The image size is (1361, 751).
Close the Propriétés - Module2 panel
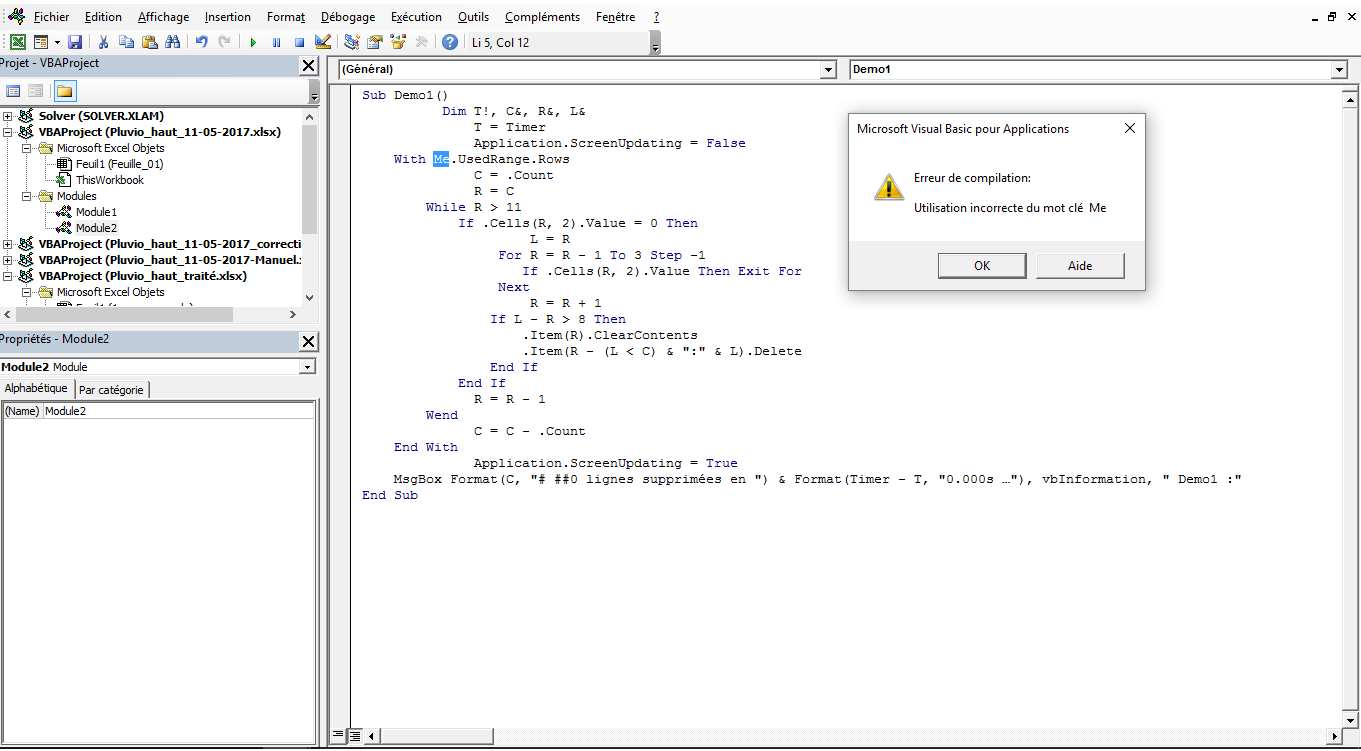point(309,341)
